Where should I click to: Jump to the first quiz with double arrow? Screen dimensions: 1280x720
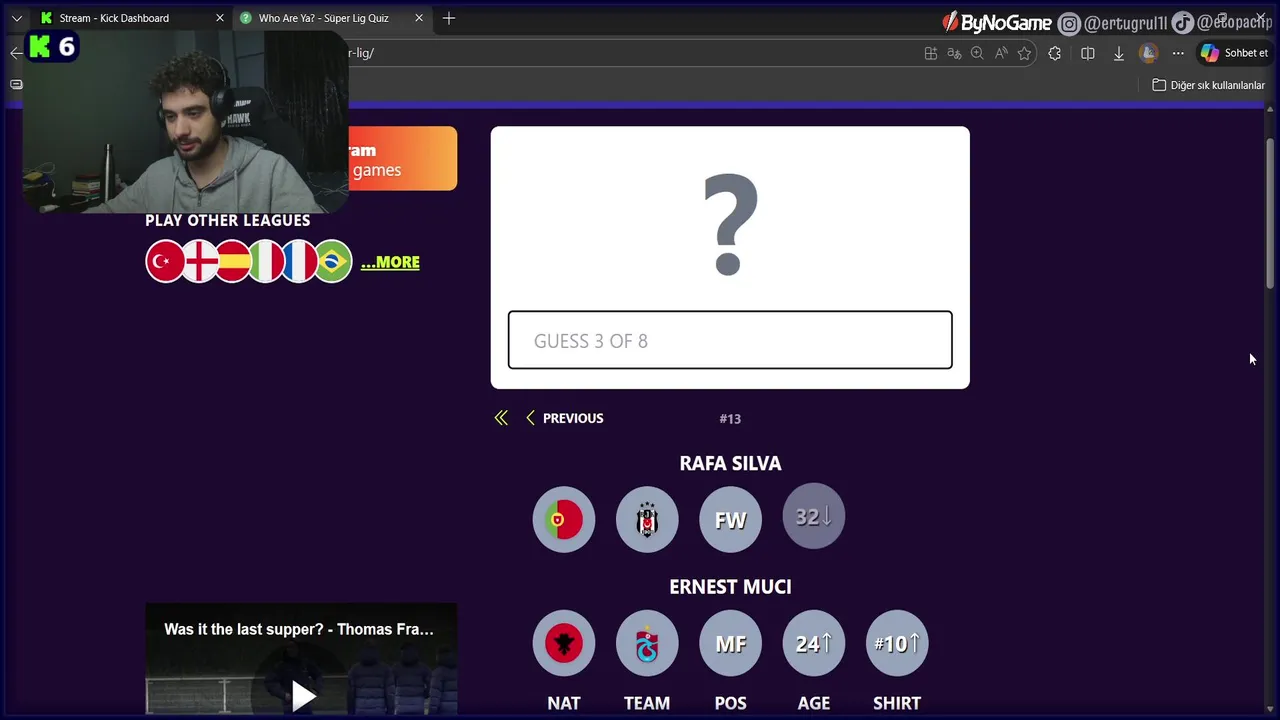tap(501, 418)
